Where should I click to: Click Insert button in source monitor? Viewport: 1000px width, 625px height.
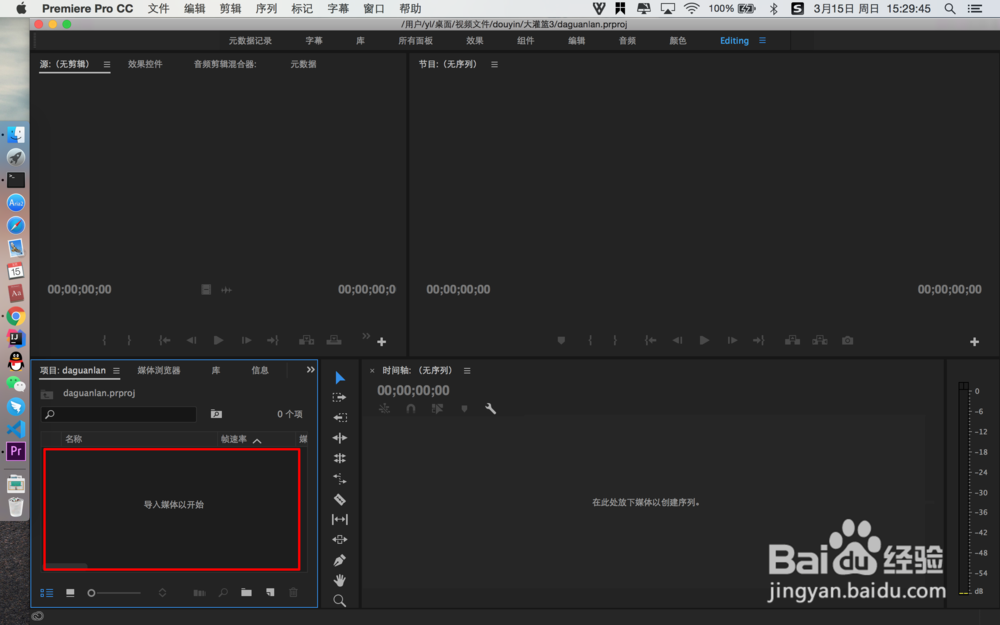307,341
